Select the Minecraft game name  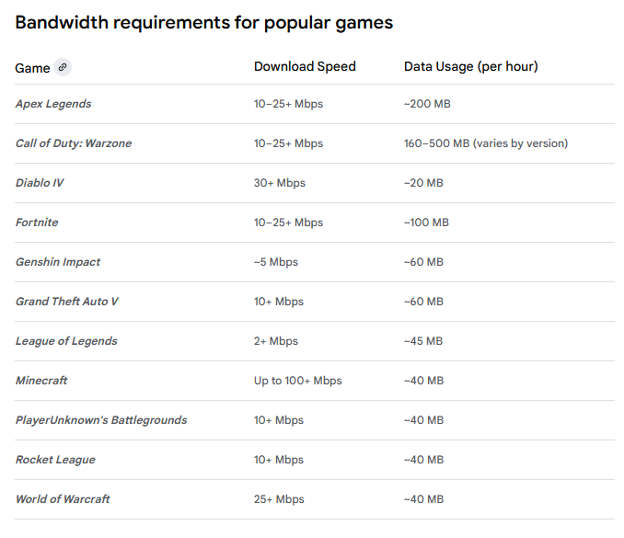[x=42, y=380]
